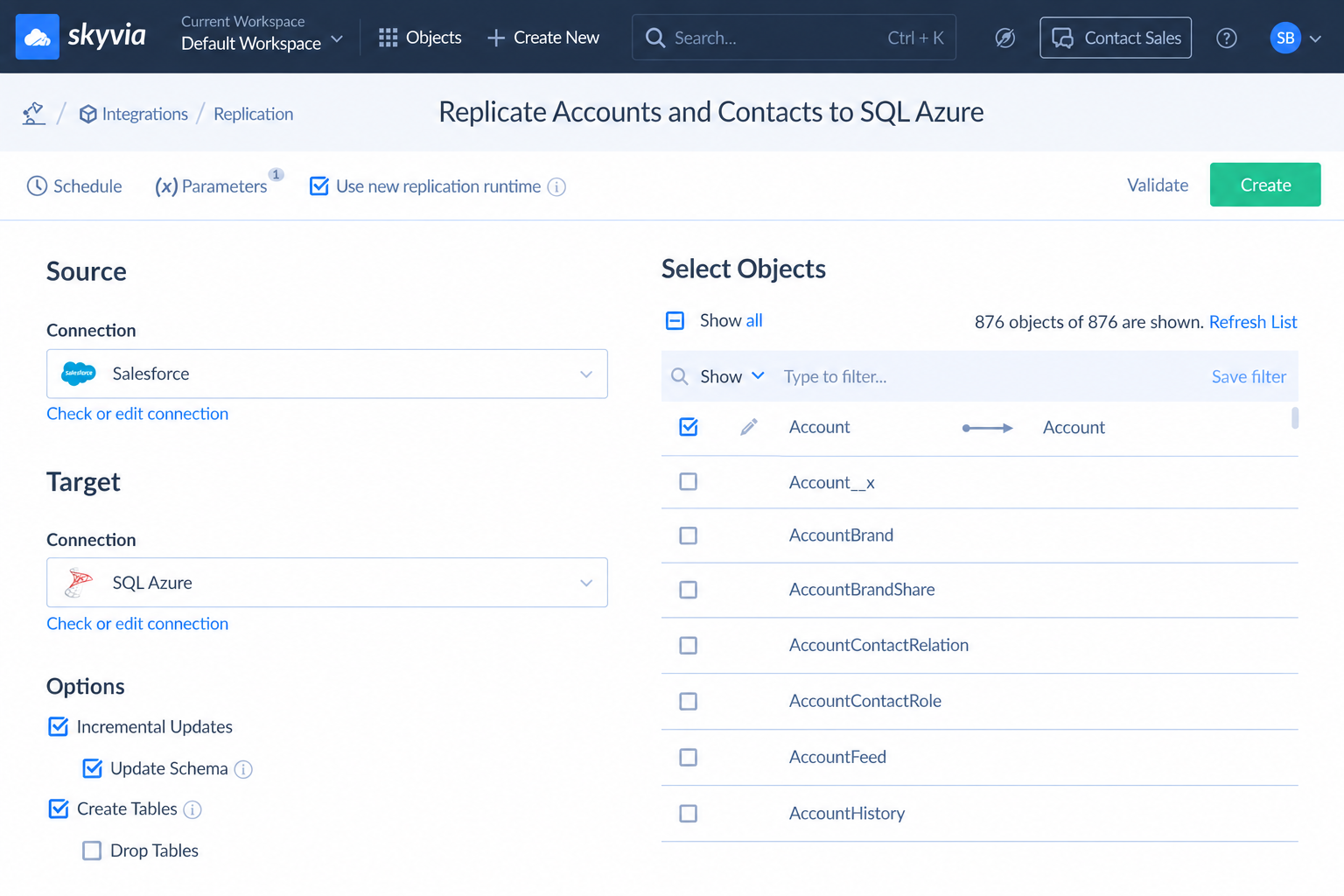Open info icon next to Update Schema

[243, 769]
